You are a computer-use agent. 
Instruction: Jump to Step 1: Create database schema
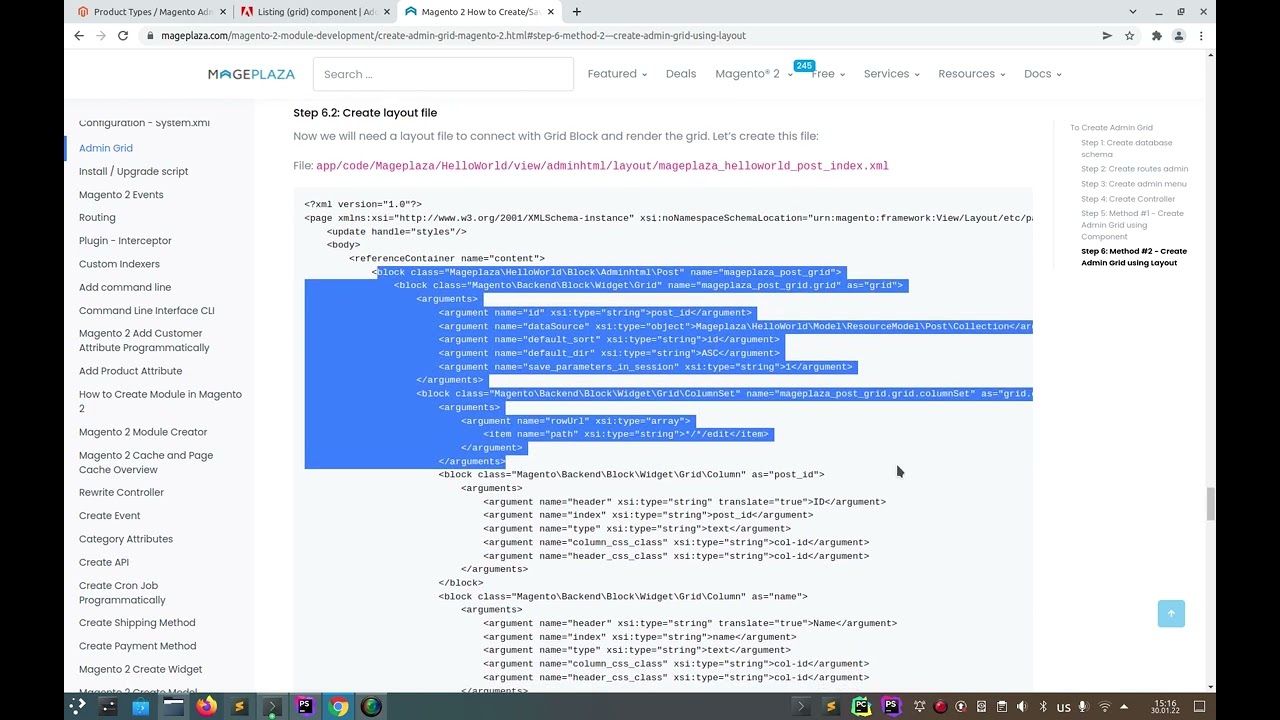(1126, 148)
